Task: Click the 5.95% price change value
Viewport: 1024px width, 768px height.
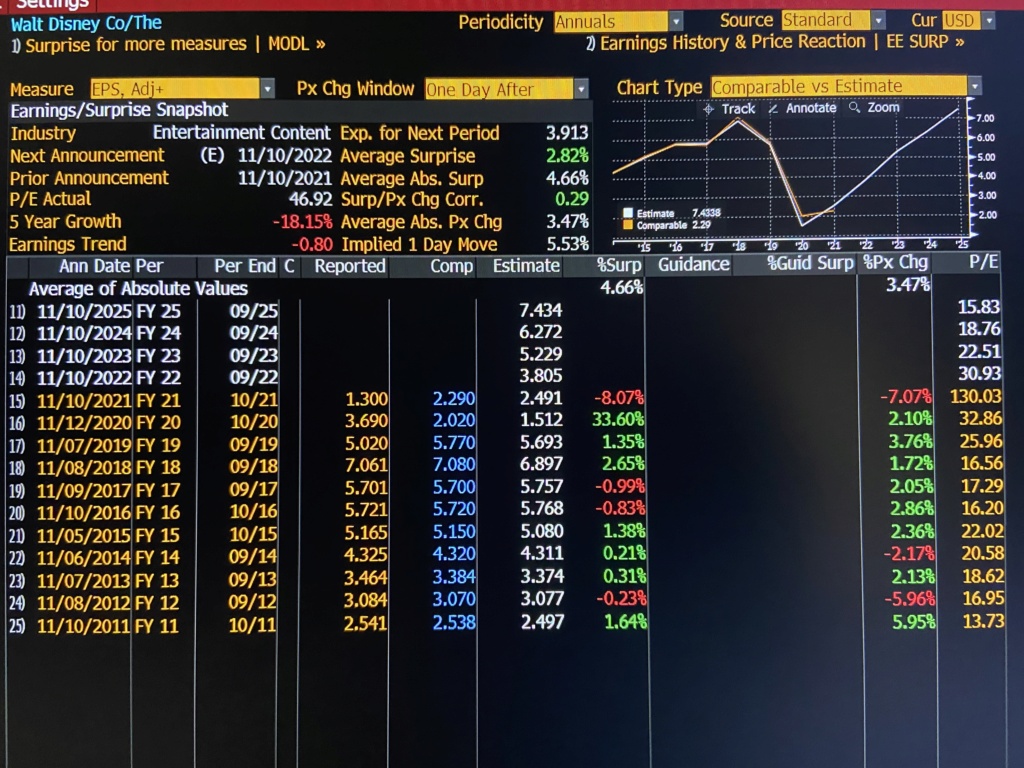Action: pyautogui.click(x=914, y=622)
